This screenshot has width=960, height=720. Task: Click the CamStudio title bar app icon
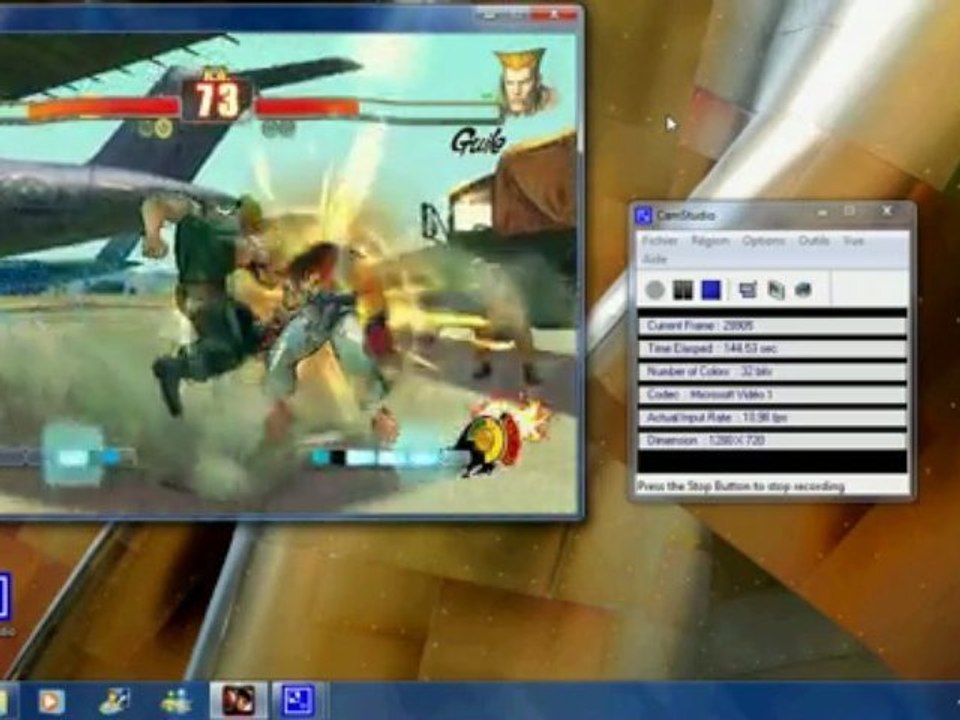coord(643,216)
